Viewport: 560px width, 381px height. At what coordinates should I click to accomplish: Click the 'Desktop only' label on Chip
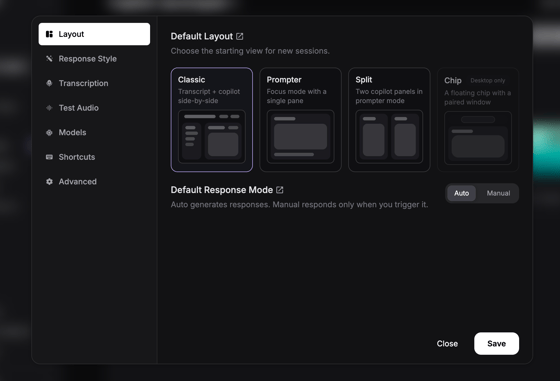point(488,81)
